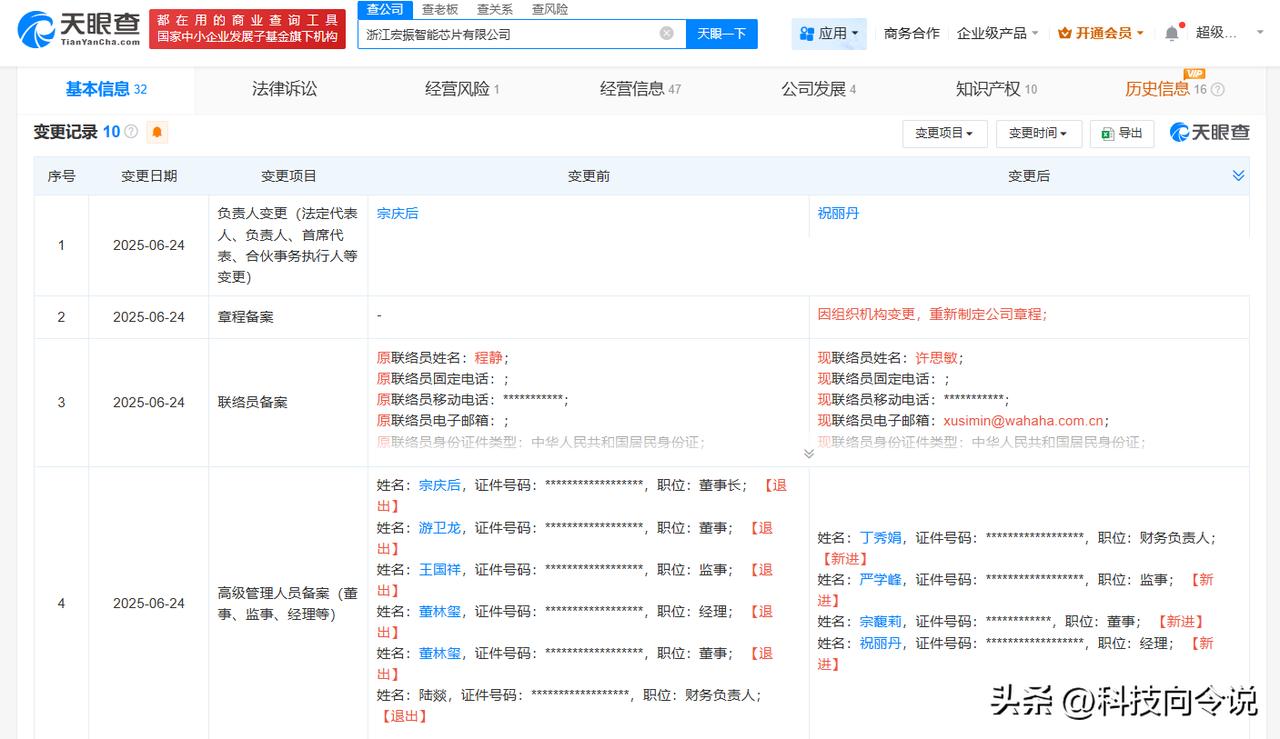Open 祝丽丹 link listed as 经理
Viewport: 1280px width, 739px height.
tap(881, 644)
